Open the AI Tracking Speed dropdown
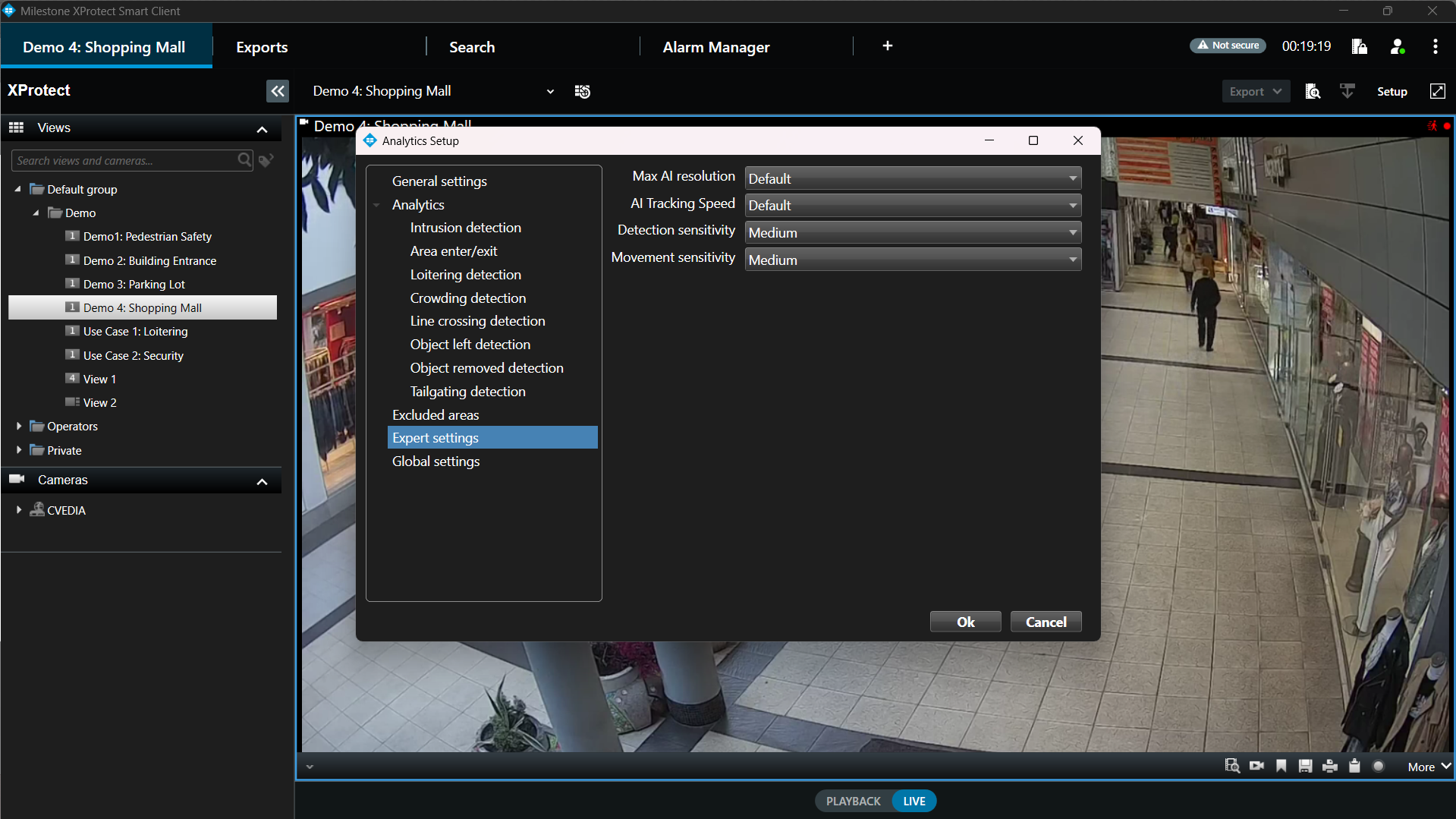 [x=913, y=205]
